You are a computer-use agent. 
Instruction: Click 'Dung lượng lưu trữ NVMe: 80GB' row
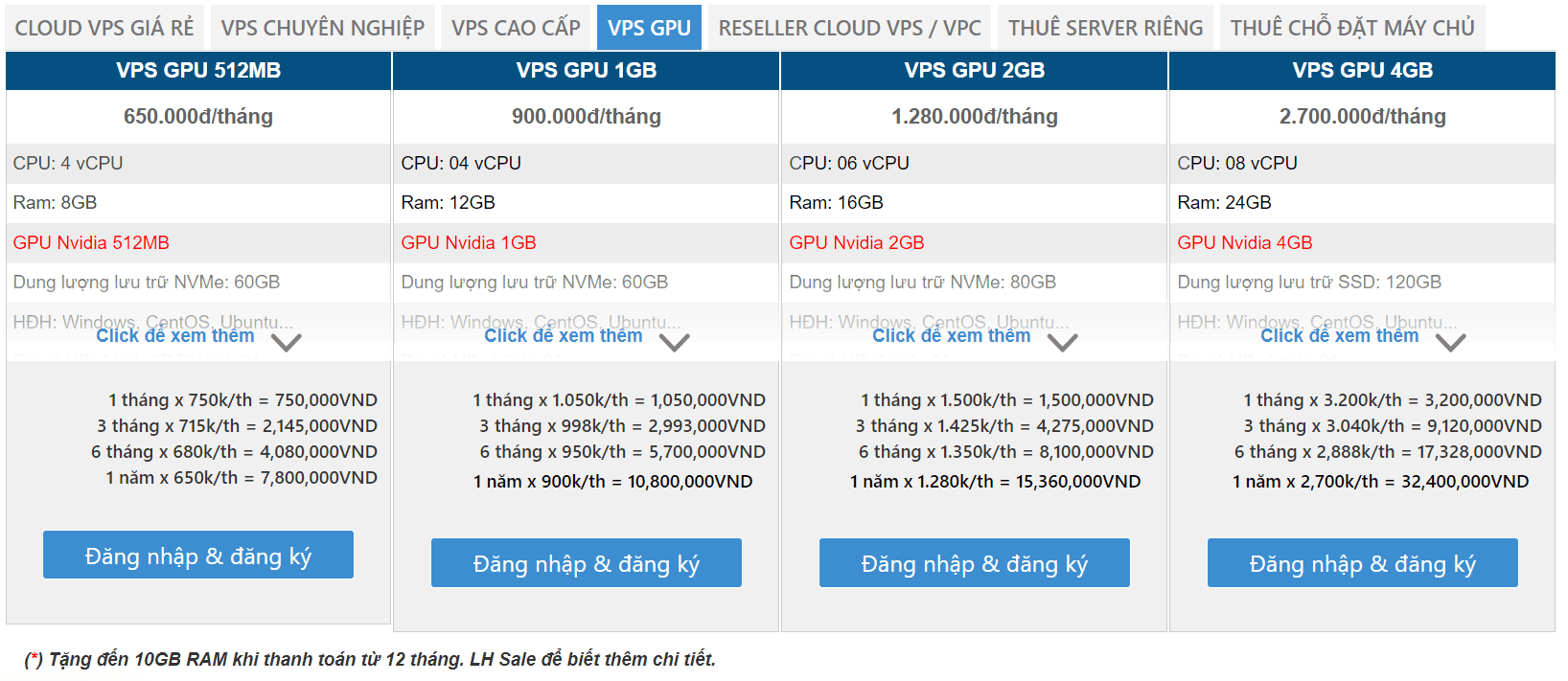[975, 283]
